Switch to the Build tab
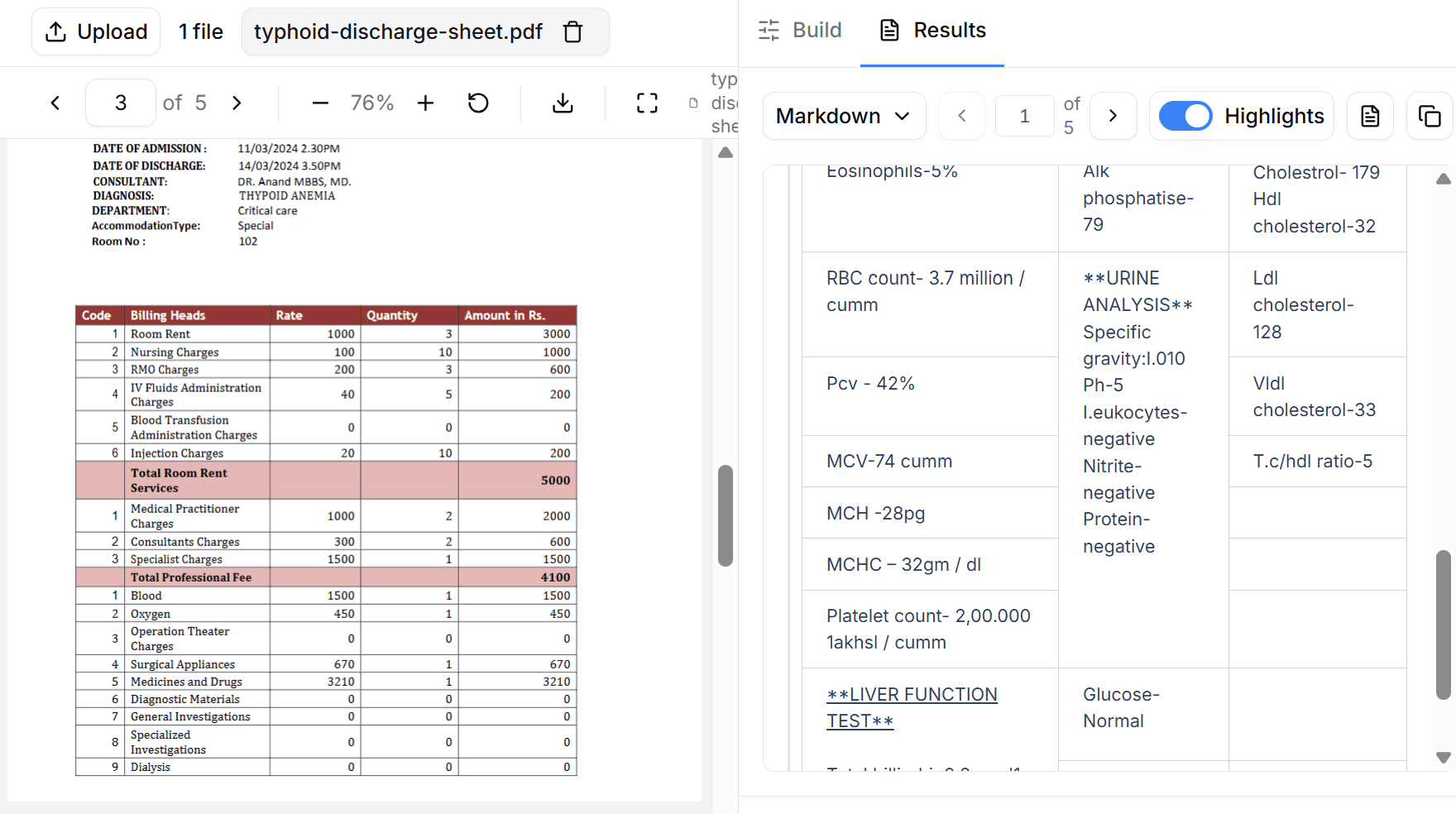Image resolution: width=1456 pixels, height=814 pixels. click(x=799, y=30)
